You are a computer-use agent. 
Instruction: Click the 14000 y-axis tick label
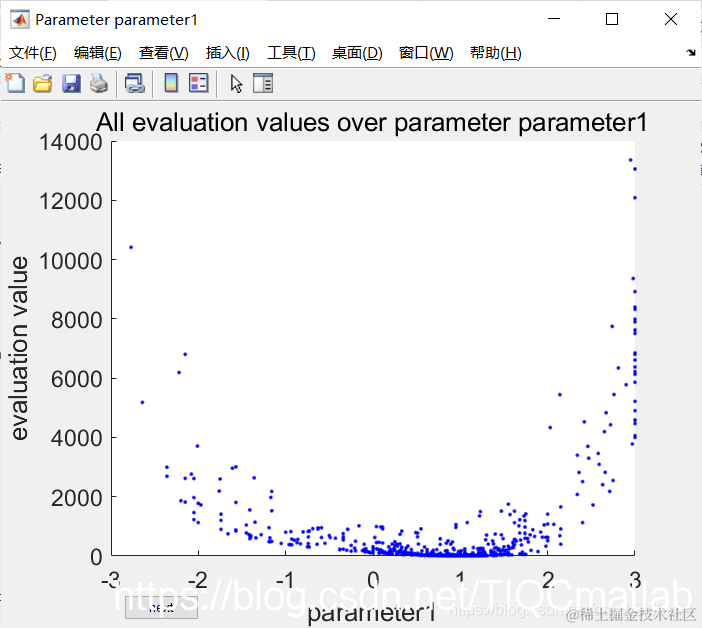coord(71,143)
